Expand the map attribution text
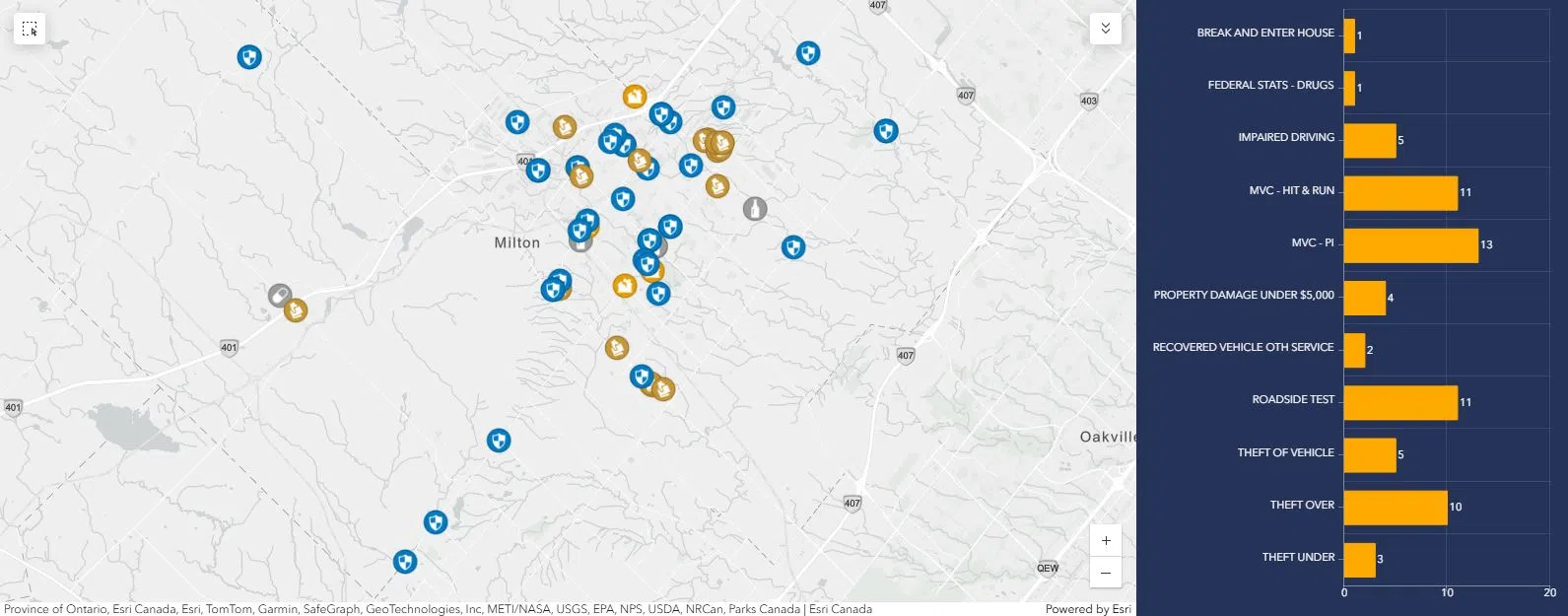 click(438, 609)
